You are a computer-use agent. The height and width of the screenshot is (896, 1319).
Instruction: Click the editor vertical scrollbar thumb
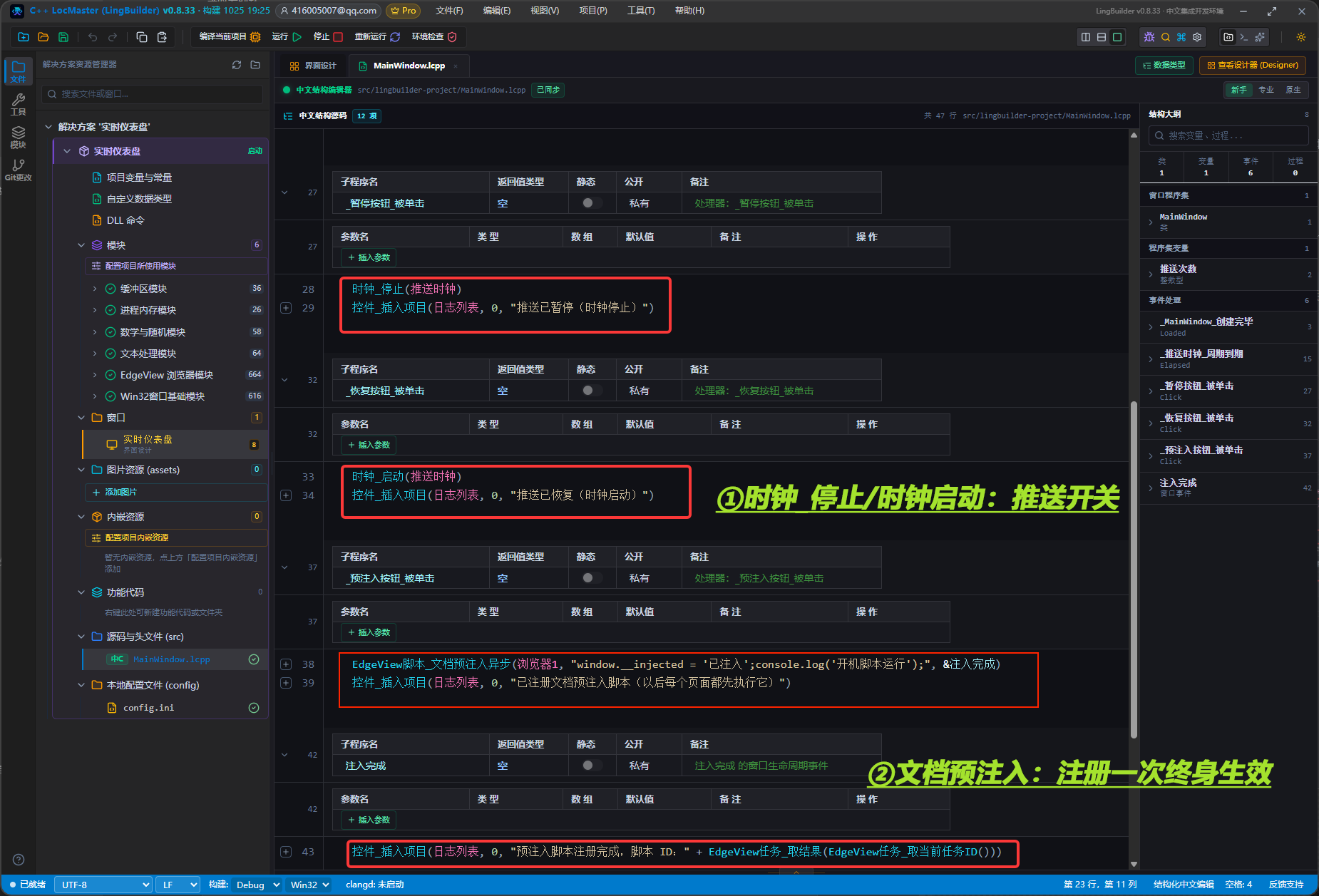(x=1134, y=570)
